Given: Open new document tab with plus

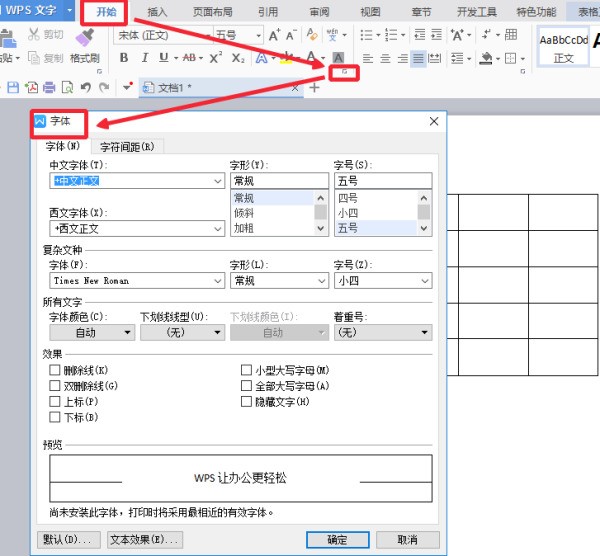Looking at the screenshot, I should (x=314, y=88).
